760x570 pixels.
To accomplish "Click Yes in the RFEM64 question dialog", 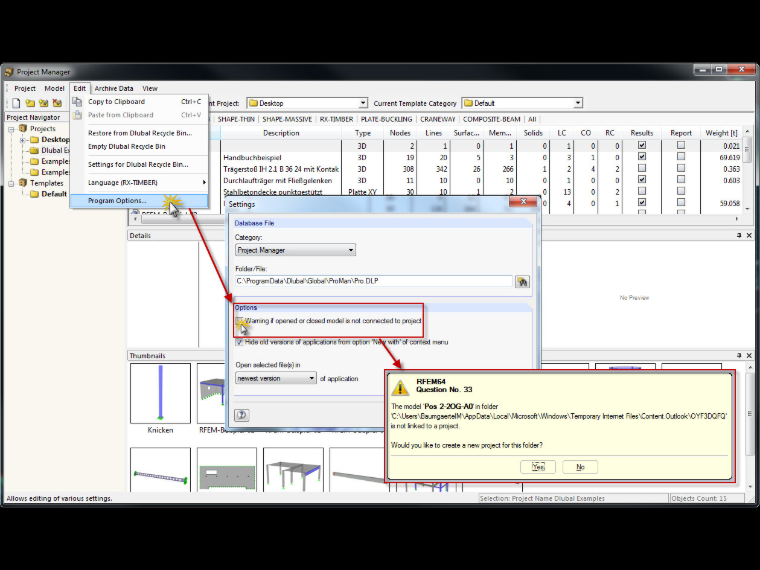I will [538, 467].
